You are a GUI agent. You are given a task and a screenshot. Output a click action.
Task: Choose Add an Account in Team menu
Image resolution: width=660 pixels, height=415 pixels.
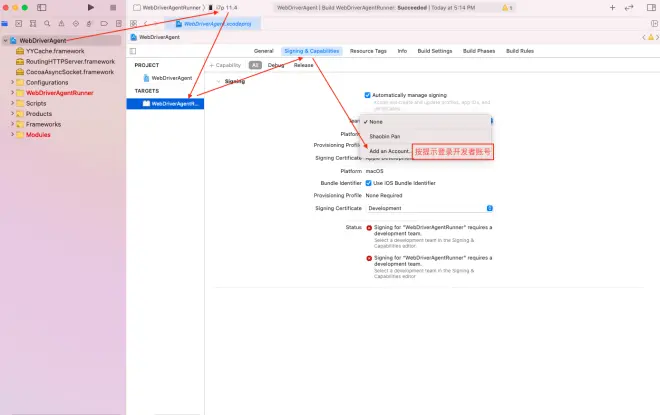pos(389,151)
